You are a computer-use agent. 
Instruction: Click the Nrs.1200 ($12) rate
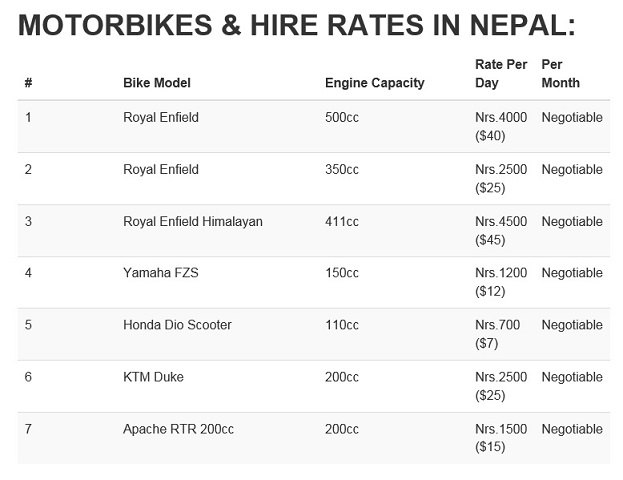click(x=501, y=282)
